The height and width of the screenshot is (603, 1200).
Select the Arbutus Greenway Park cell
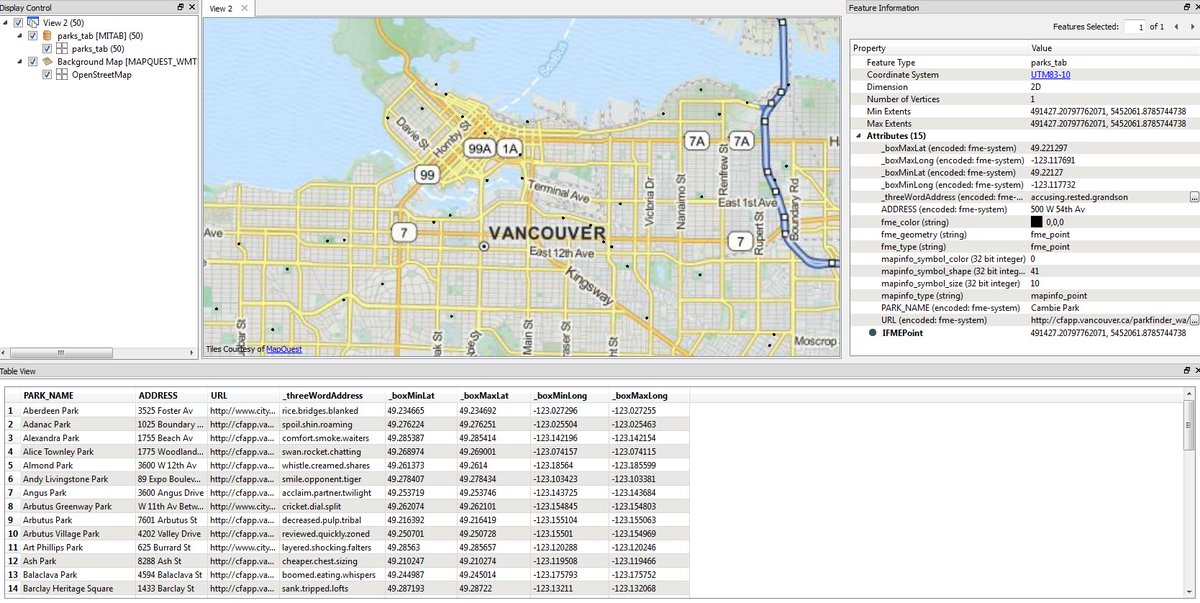click(x=78, y=506)
